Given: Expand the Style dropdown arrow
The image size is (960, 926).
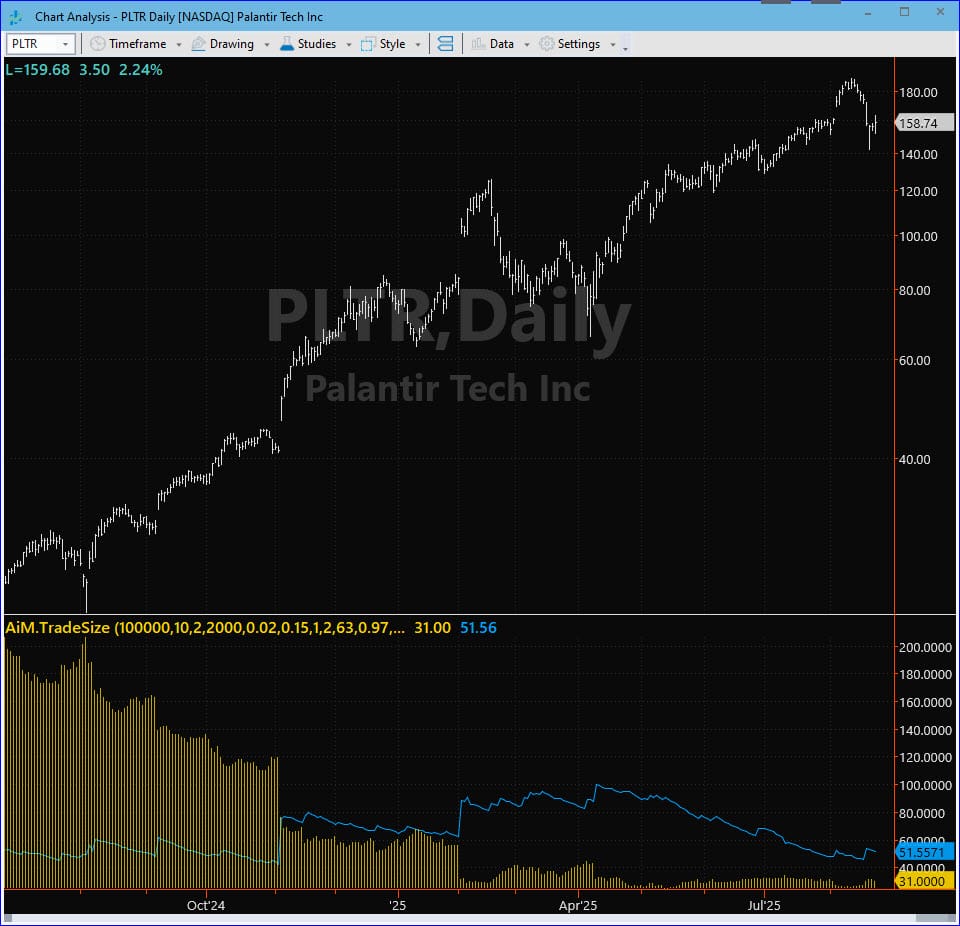Looking at the screenshot, I should 418,45.
